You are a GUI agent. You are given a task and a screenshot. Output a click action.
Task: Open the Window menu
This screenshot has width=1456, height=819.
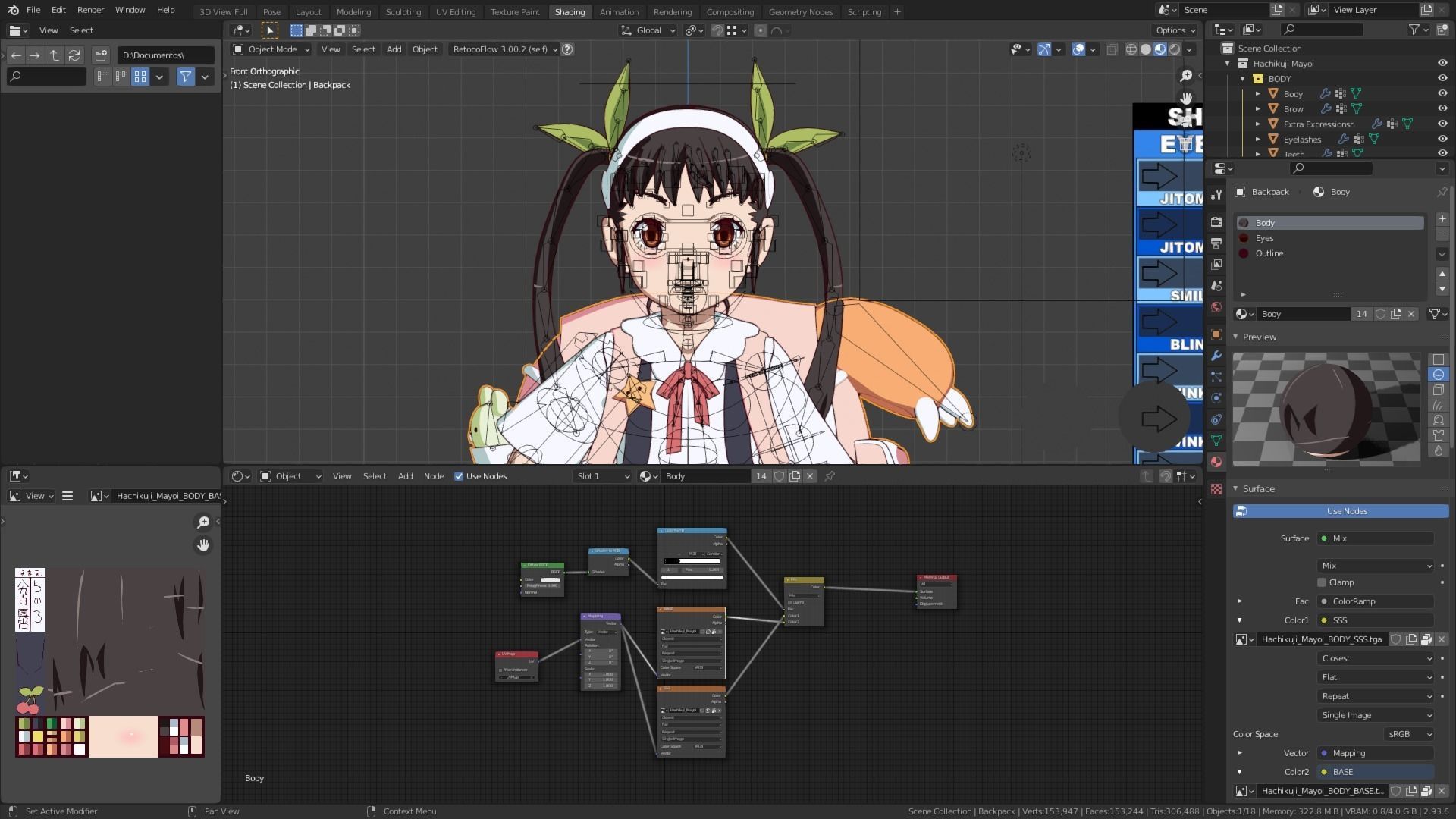click(130, 10)
